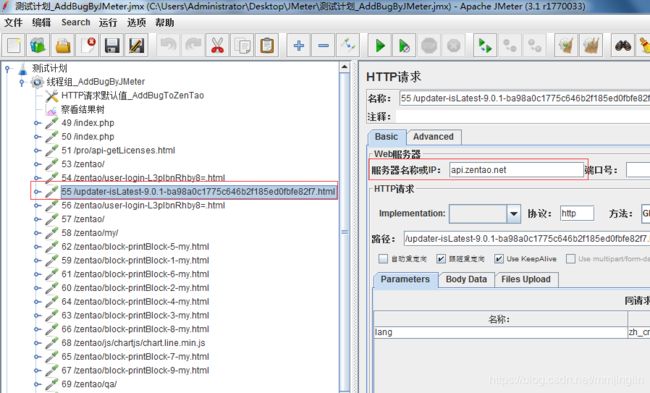Click the 协议 field containing http
The image size is (650, 393).
[577, 213]
